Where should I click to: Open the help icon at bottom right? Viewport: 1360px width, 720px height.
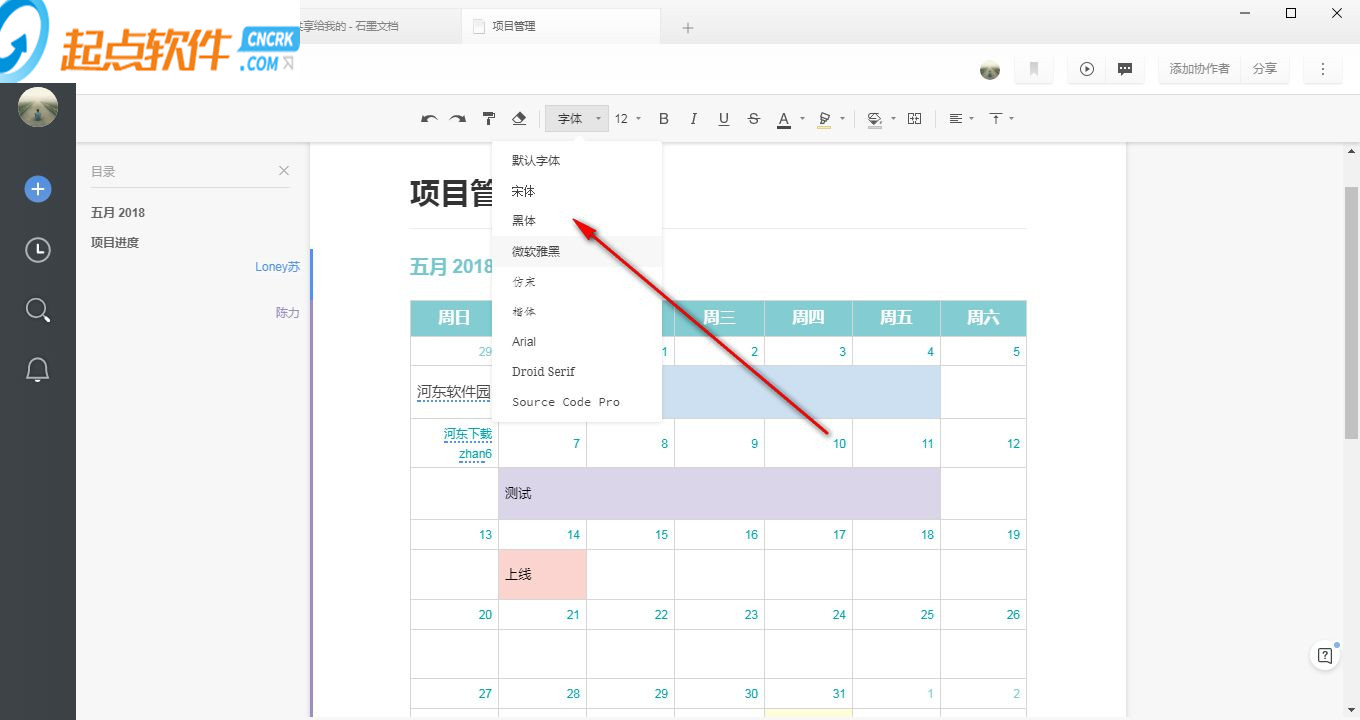pyautogui.click(x=1325, y=656)
